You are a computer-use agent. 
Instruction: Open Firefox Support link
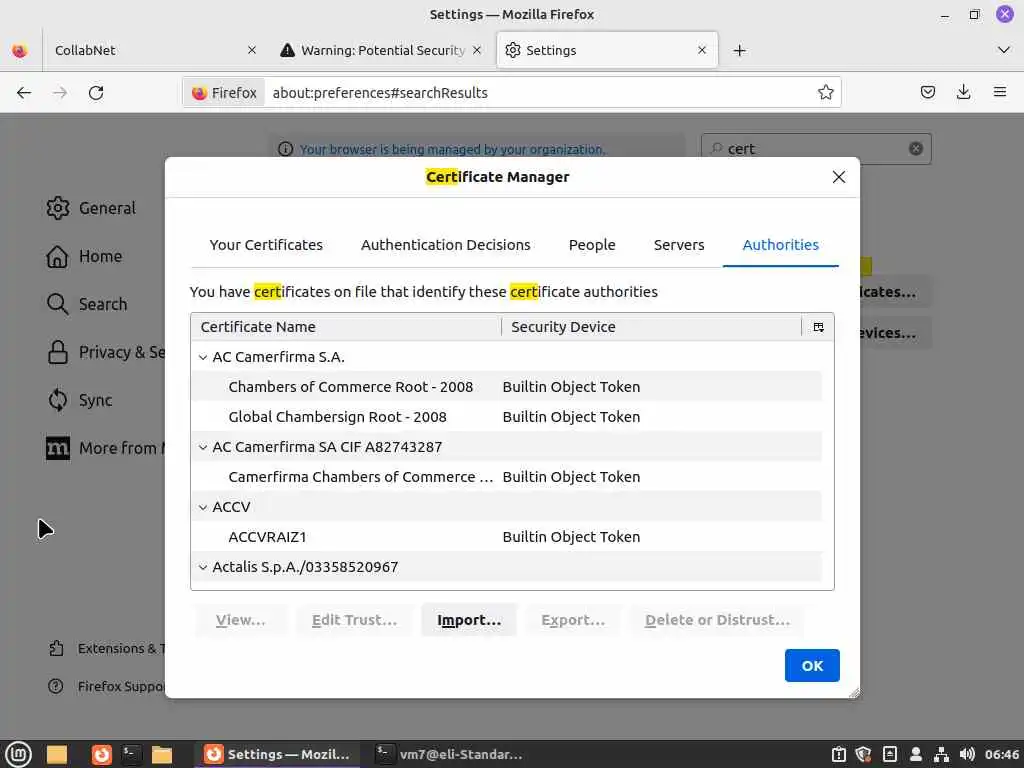(106, 686)
